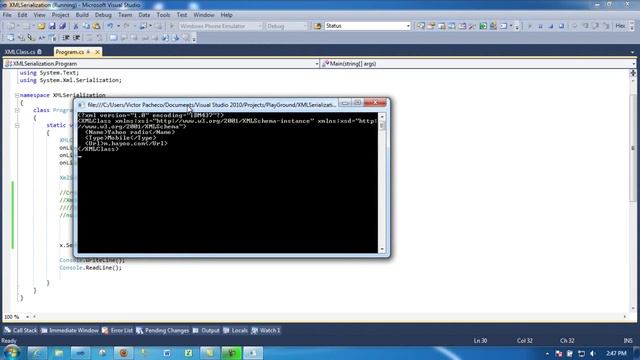Click the green Excel taskbar icon
This screenshot has width=640, height=360.
(x=188, y=353)
